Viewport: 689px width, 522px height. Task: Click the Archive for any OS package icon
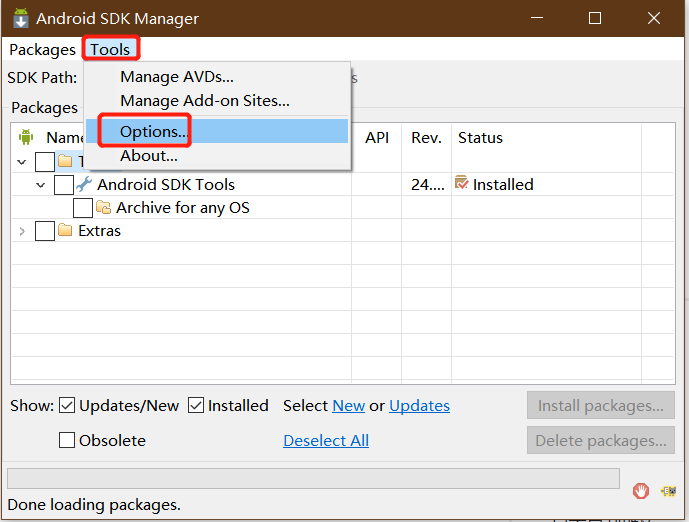[103, 208]
